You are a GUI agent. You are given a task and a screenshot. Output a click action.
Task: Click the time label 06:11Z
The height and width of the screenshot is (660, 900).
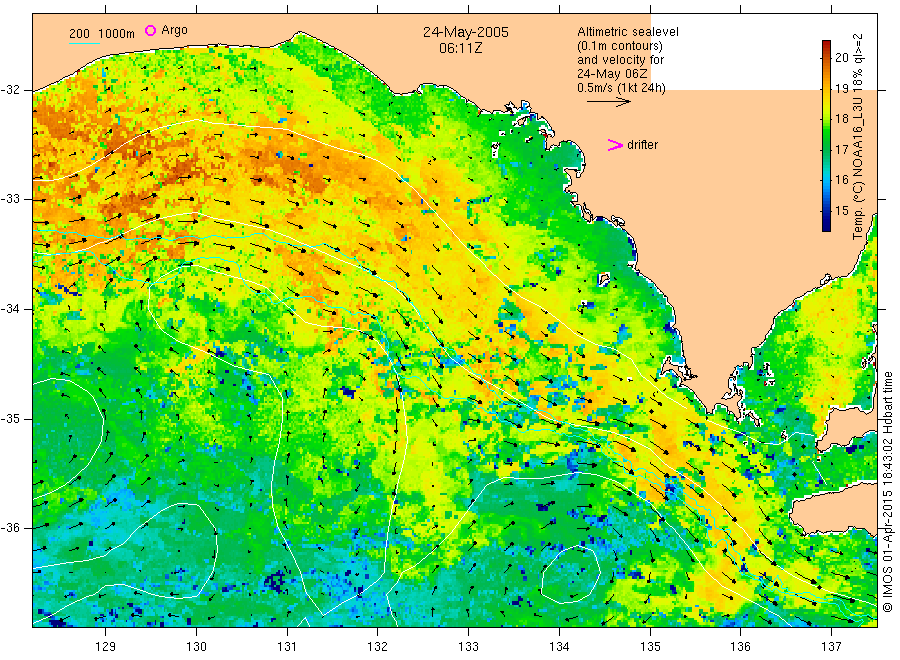point(460,49)
